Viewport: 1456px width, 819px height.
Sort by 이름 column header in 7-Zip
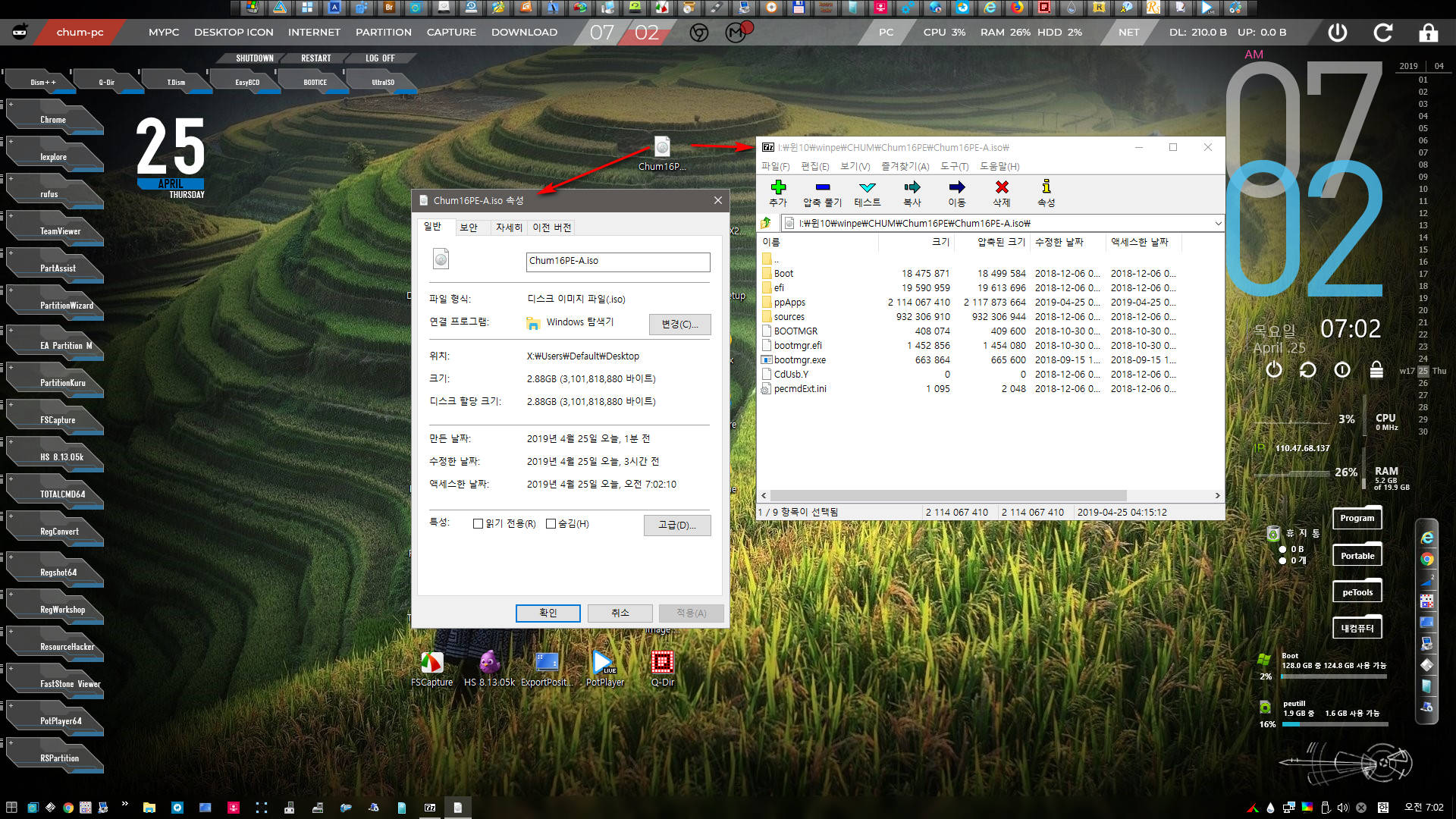coord(819,243)
